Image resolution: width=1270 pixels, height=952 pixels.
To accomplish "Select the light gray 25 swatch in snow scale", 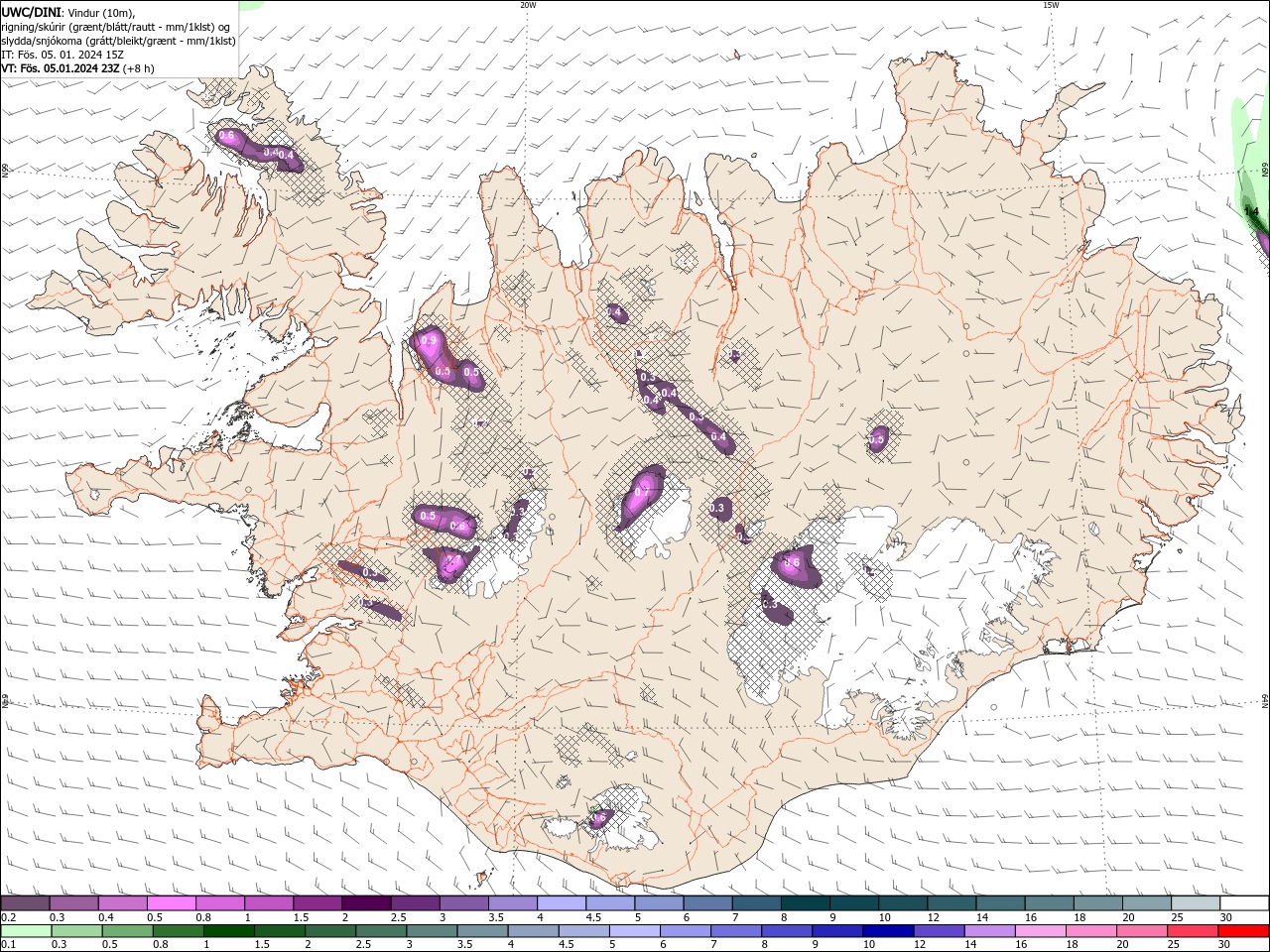I will [1197, 903].
